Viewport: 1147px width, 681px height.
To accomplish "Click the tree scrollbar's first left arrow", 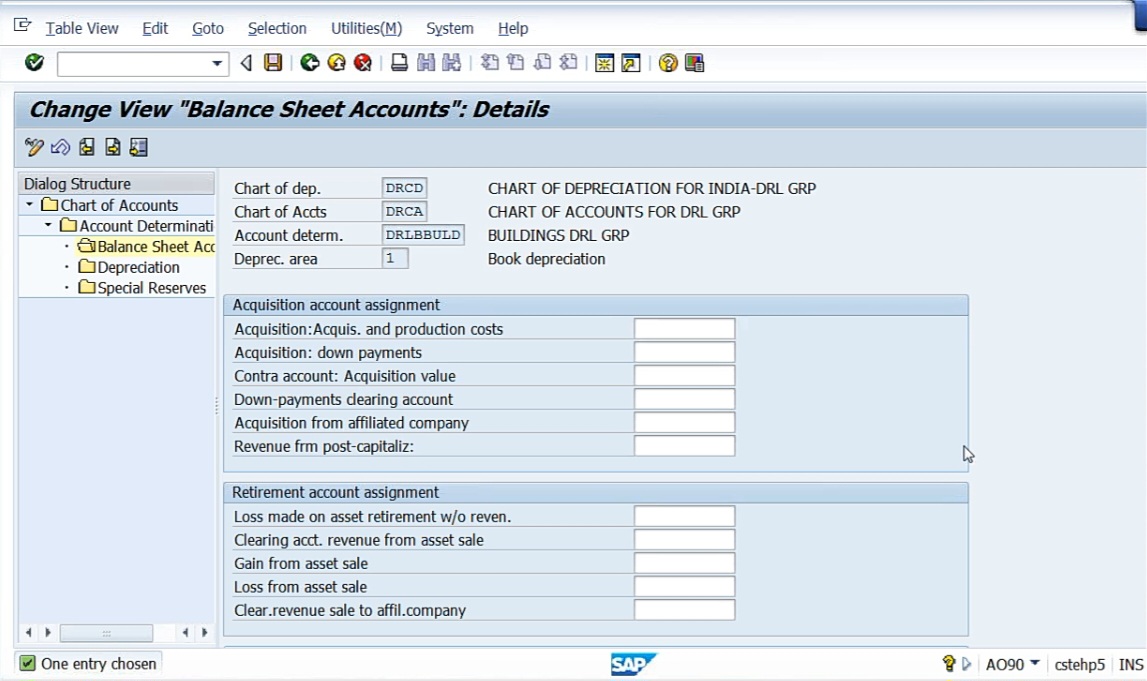I will coord(29,633).
